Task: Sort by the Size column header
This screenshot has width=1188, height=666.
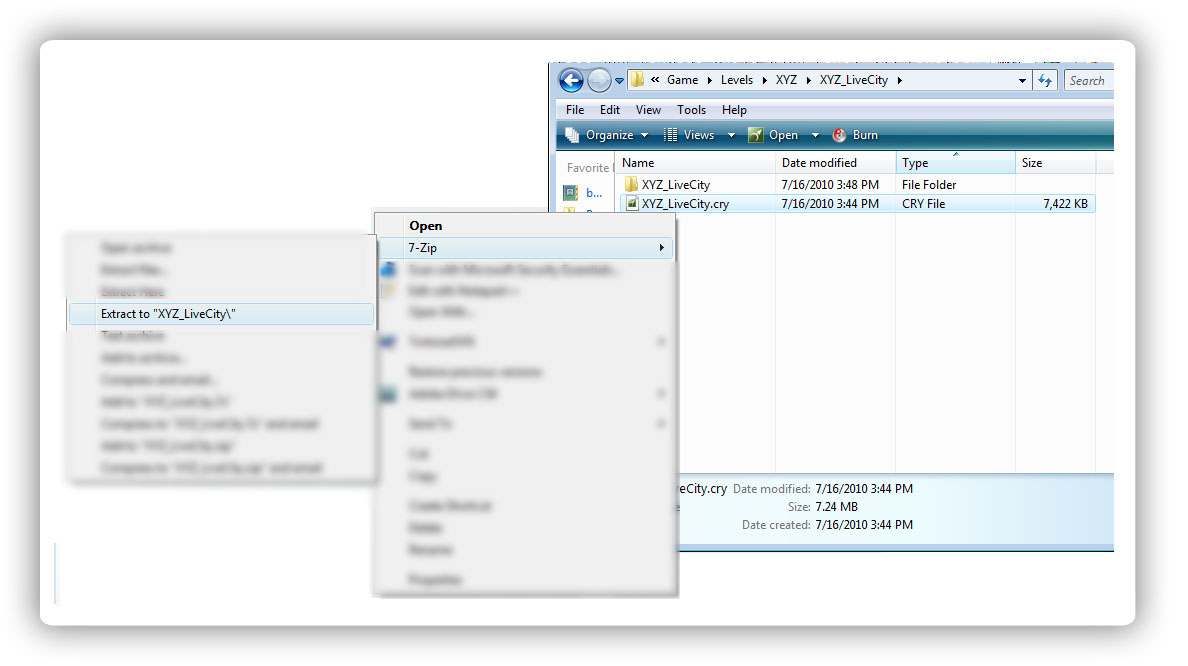Action: (x=1055, y=163)
